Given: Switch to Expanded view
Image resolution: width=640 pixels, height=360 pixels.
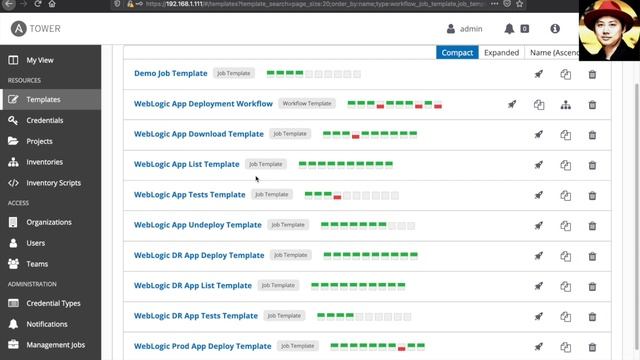Looking at the screenshot, I should [501, 53].
